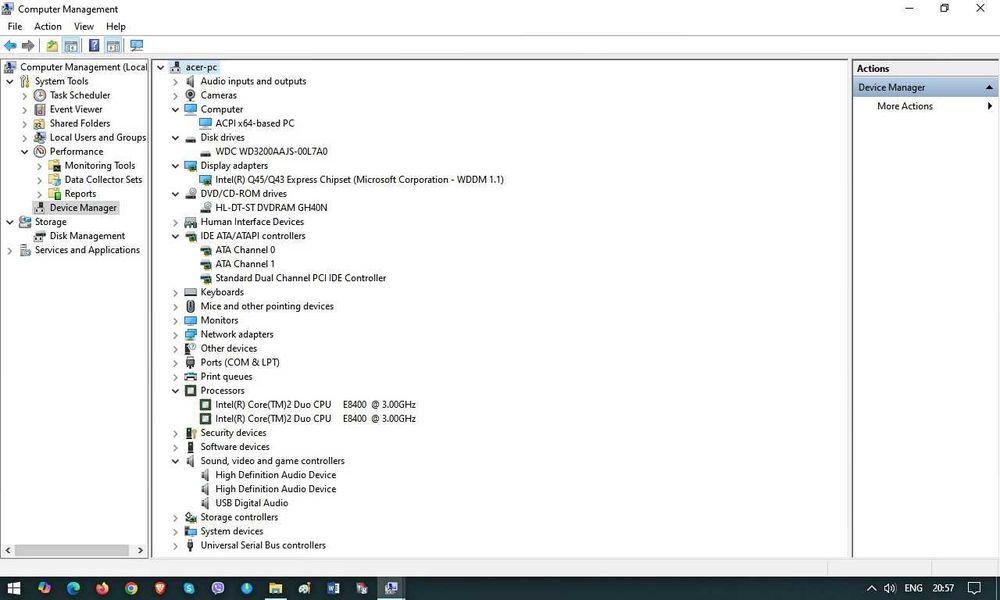Image resolution: width=1000 pixels, height=600 pixels.
Task: Show hidden system tray icons
Action: click(x=871, y=588)
